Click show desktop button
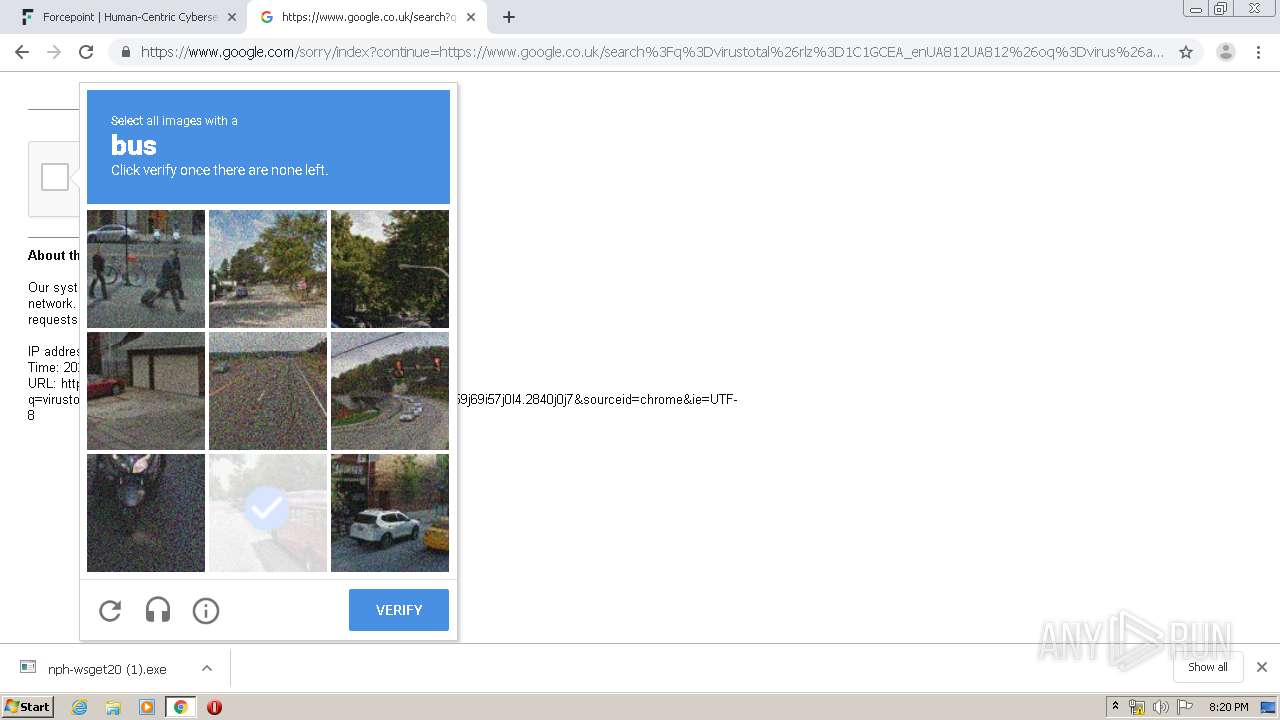The height and width of the screenshot is (720, 1280). tap(1268, 707)
